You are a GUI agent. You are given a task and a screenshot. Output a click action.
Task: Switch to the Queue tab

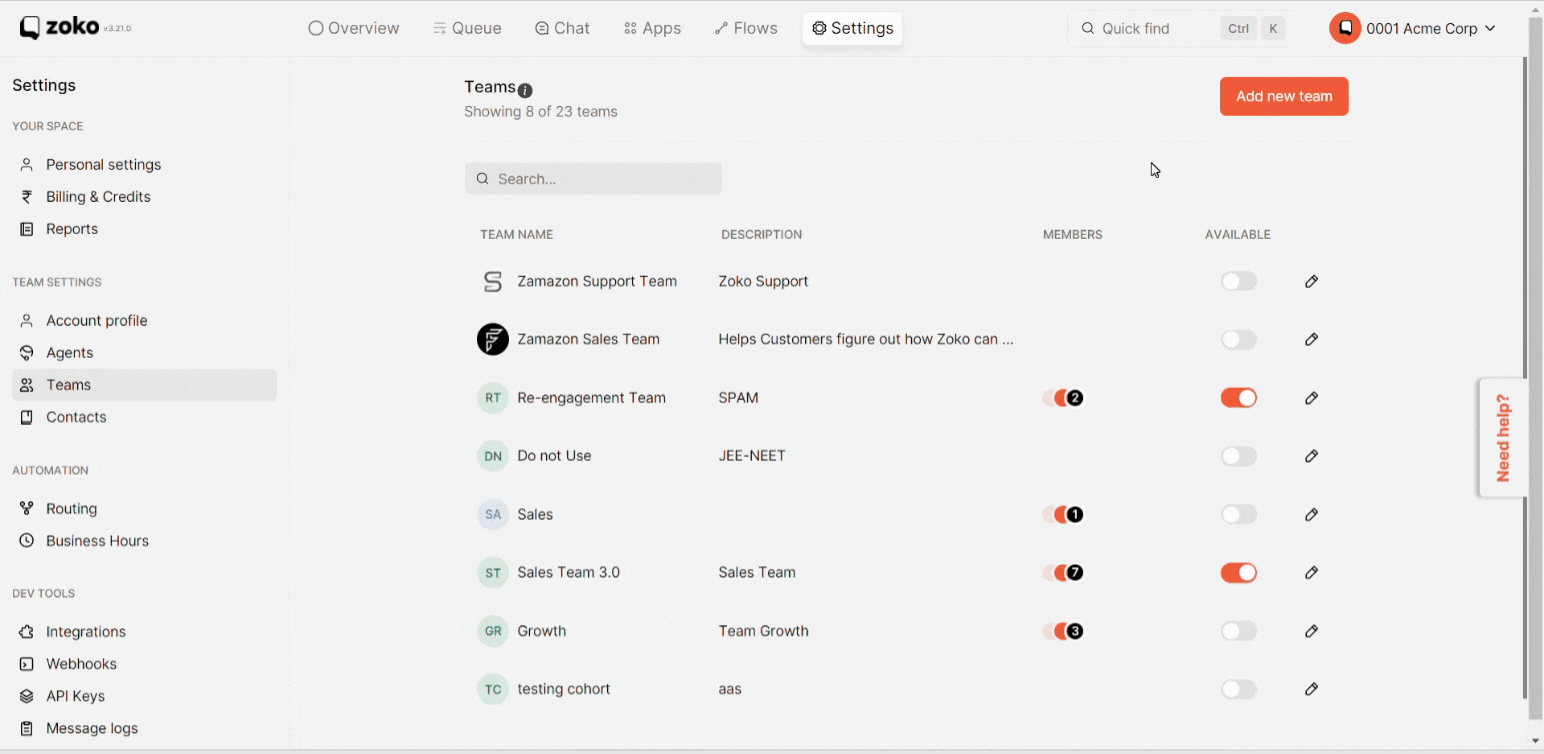[467, 28]
